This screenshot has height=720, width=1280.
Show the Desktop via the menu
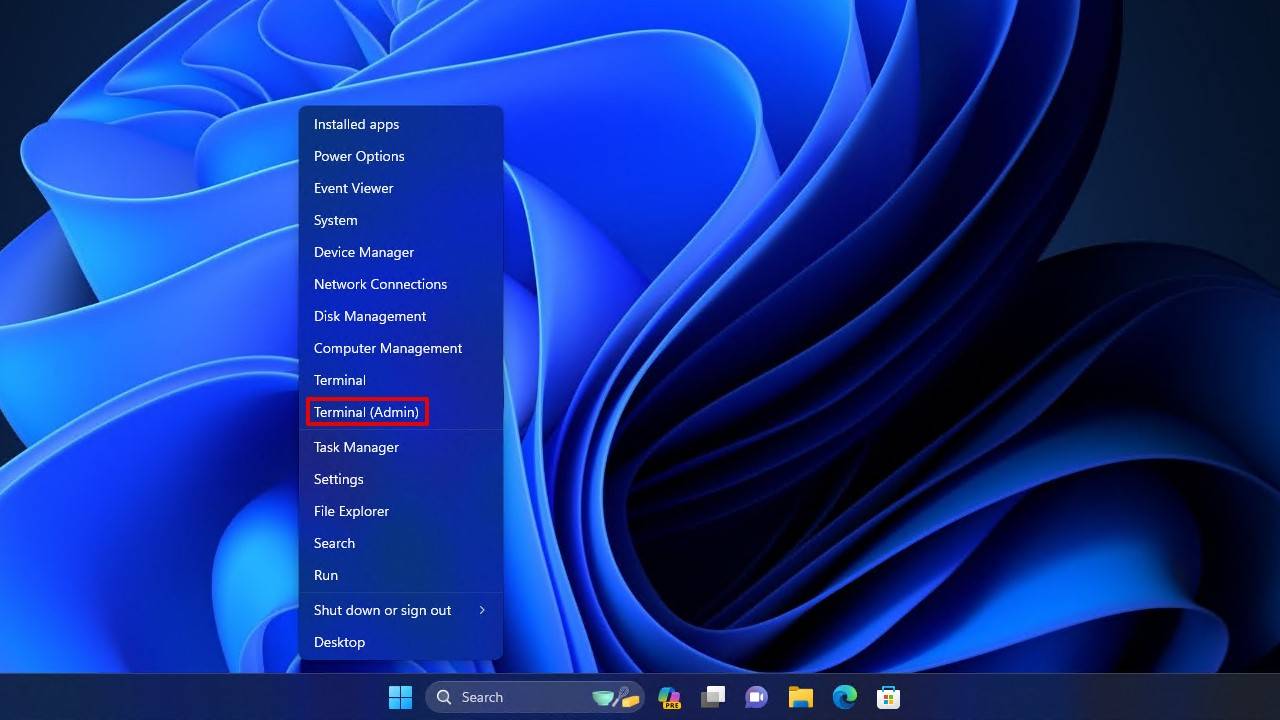point(339,642)
